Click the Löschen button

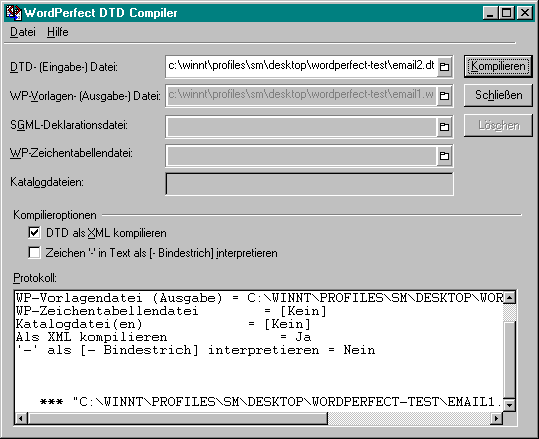pos(498,125)
